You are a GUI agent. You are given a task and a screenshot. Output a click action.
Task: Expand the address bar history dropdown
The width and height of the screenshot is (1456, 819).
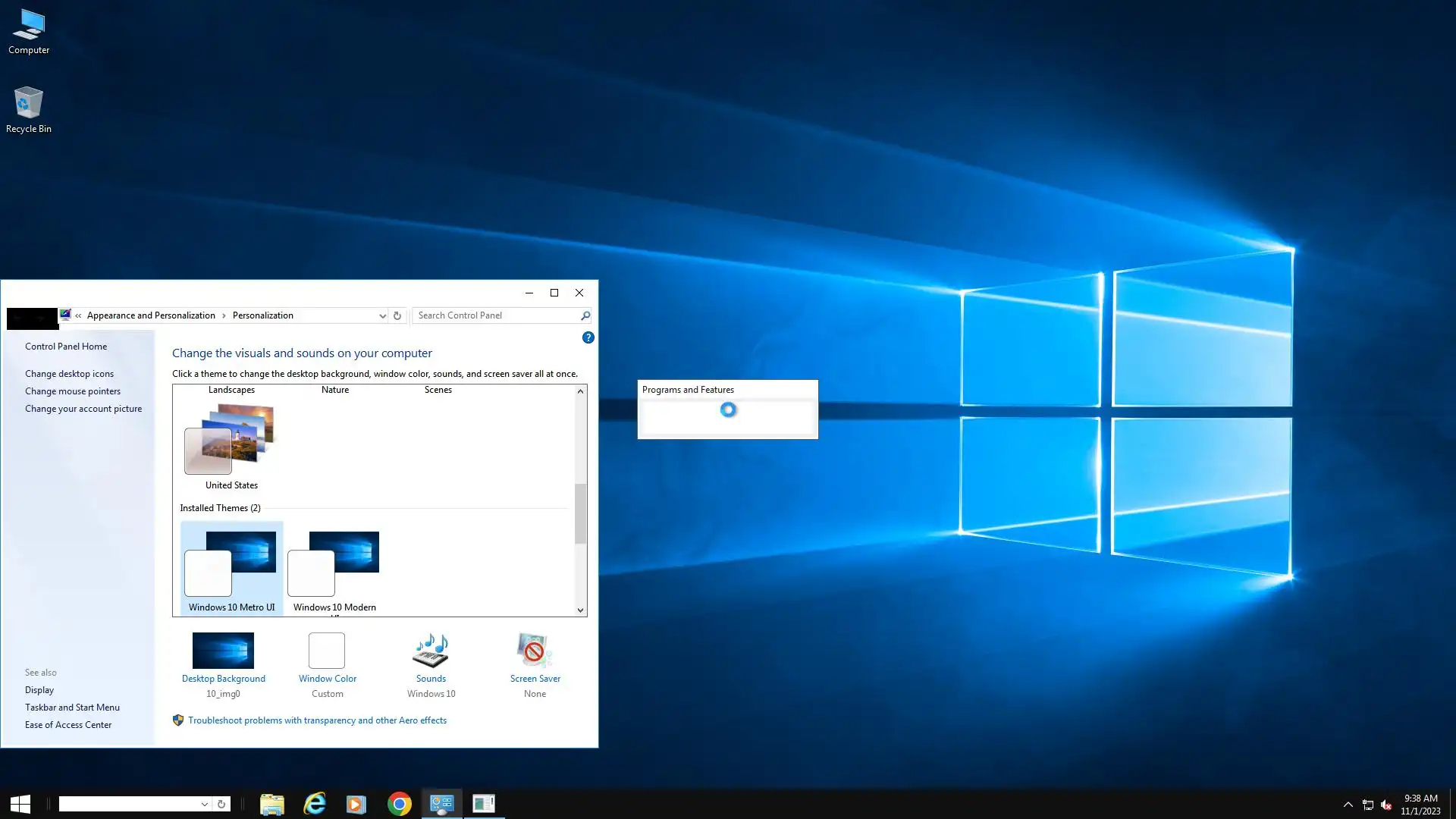[382, 315]
